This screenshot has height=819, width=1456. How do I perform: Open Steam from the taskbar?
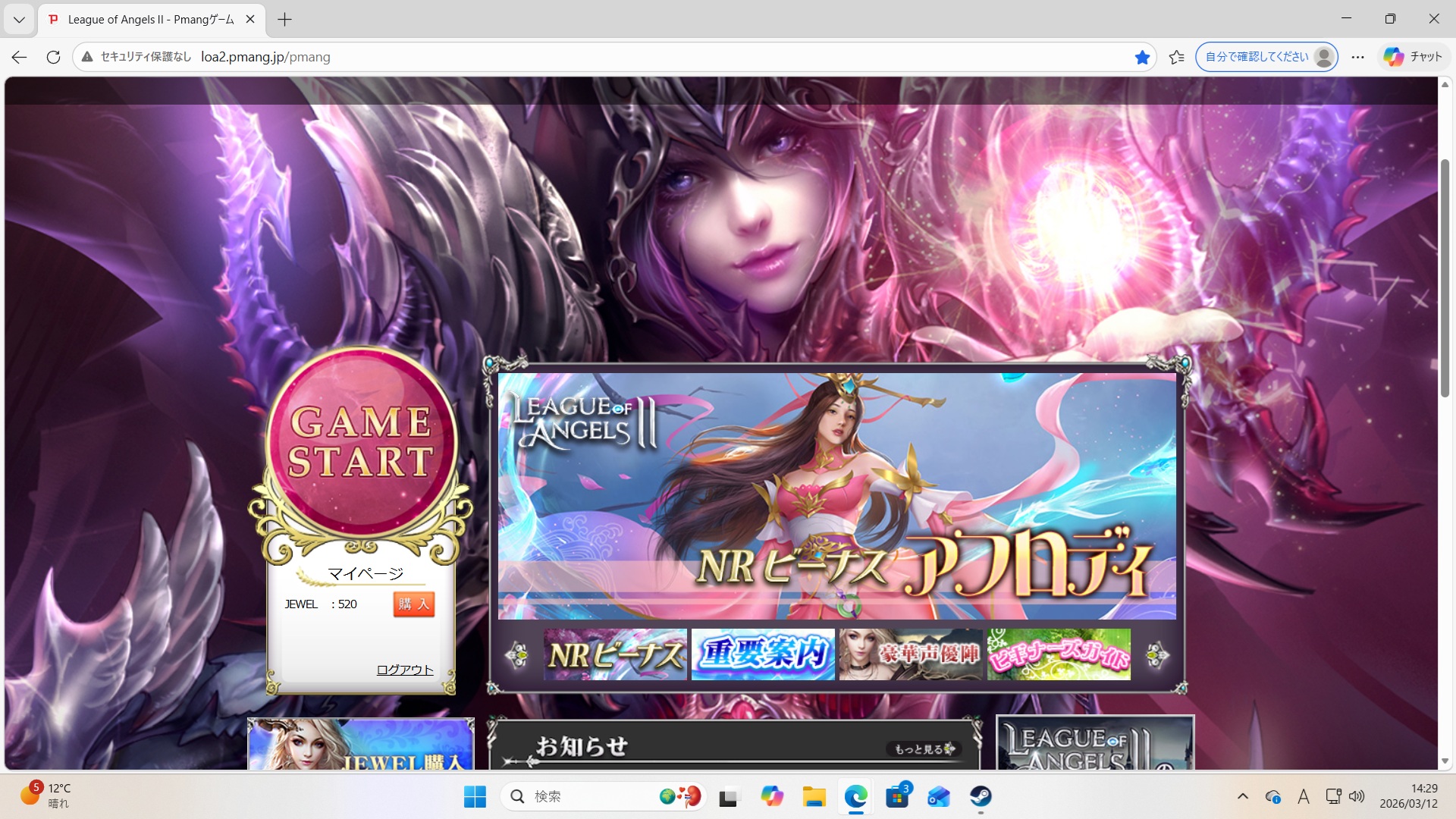[x=981, y=796]
